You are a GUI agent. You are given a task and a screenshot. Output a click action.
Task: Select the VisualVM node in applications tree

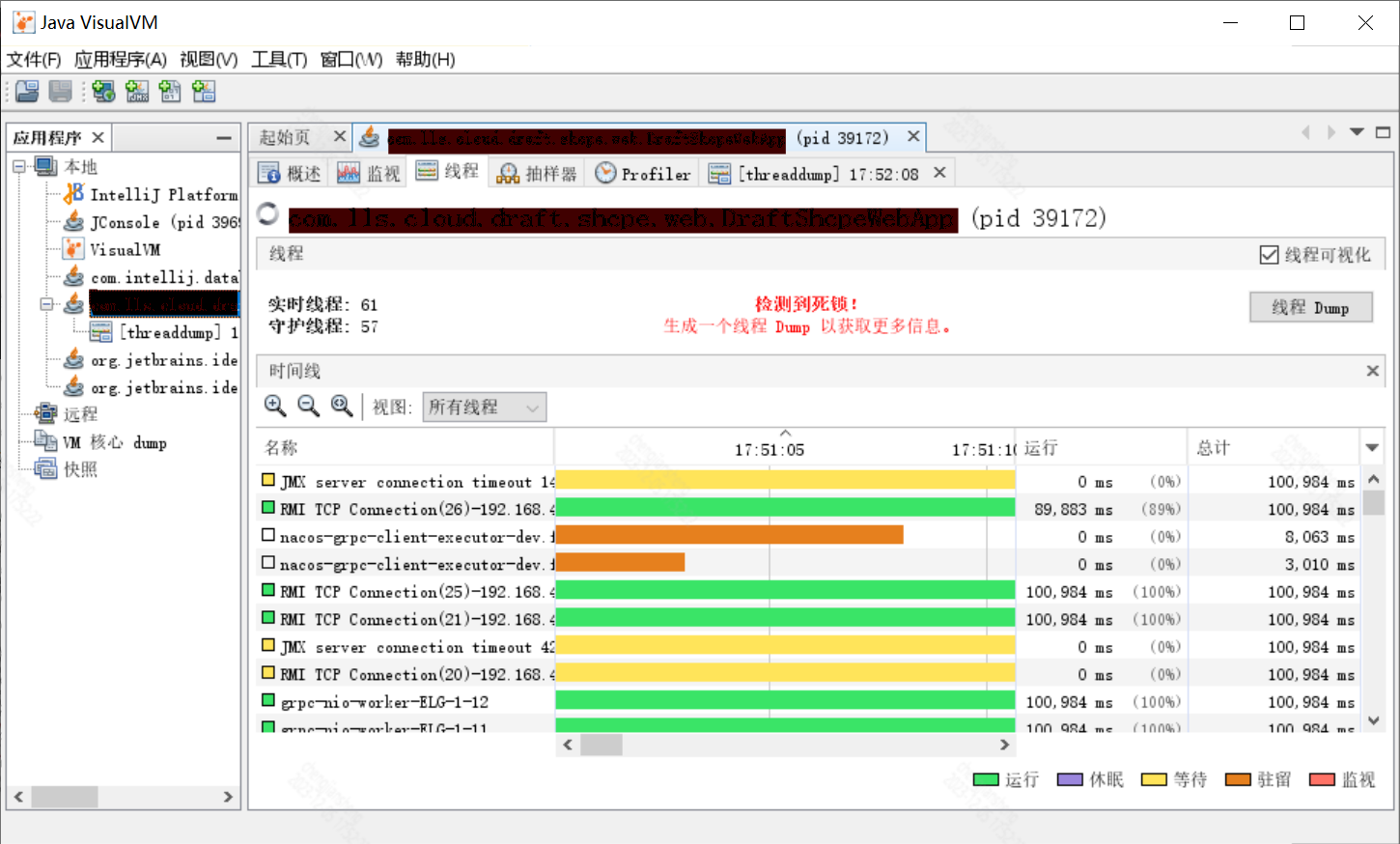coord(112,249)
